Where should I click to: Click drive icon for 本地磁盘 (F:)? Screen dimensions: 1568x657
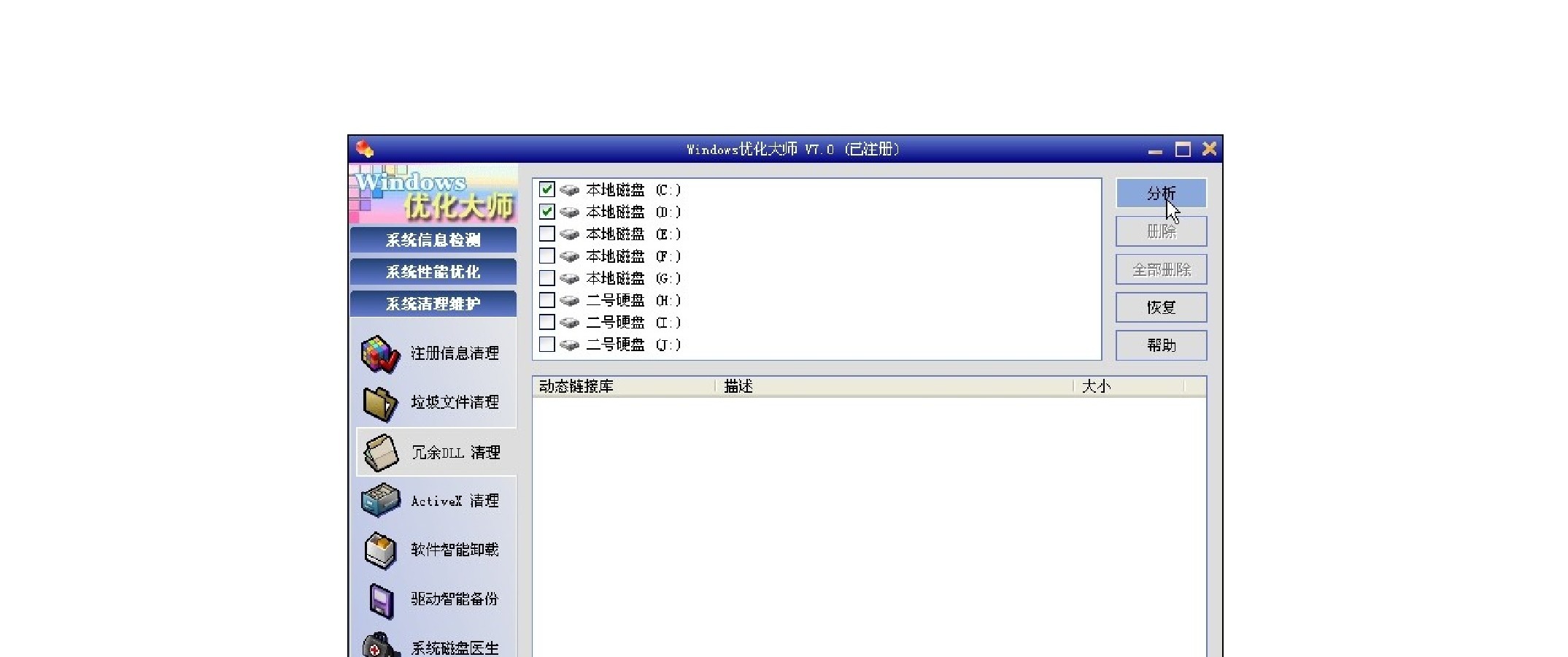(x=569, y=256)
